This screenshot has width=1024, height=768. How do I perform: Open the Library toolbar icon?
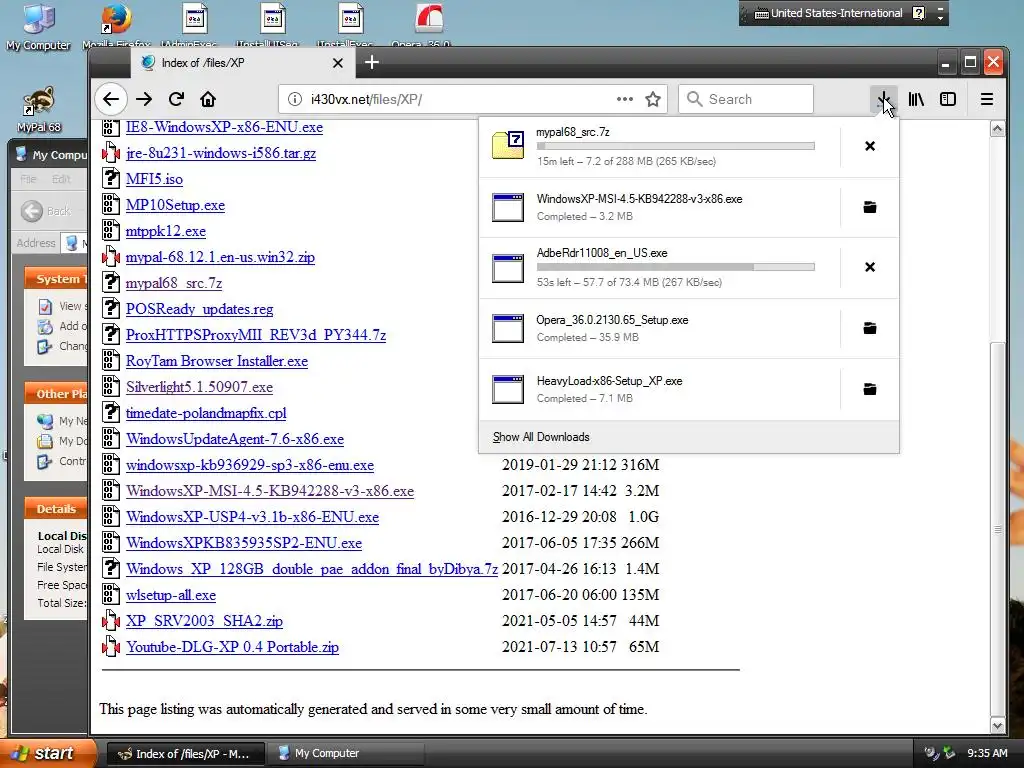916,99
